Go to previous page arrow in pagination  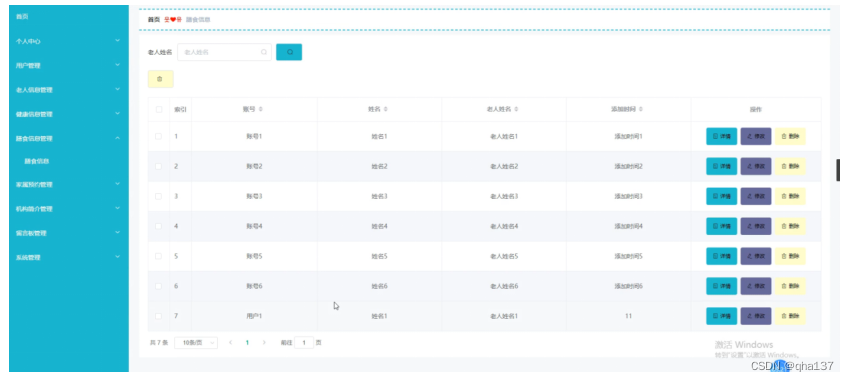click(231, 343)
